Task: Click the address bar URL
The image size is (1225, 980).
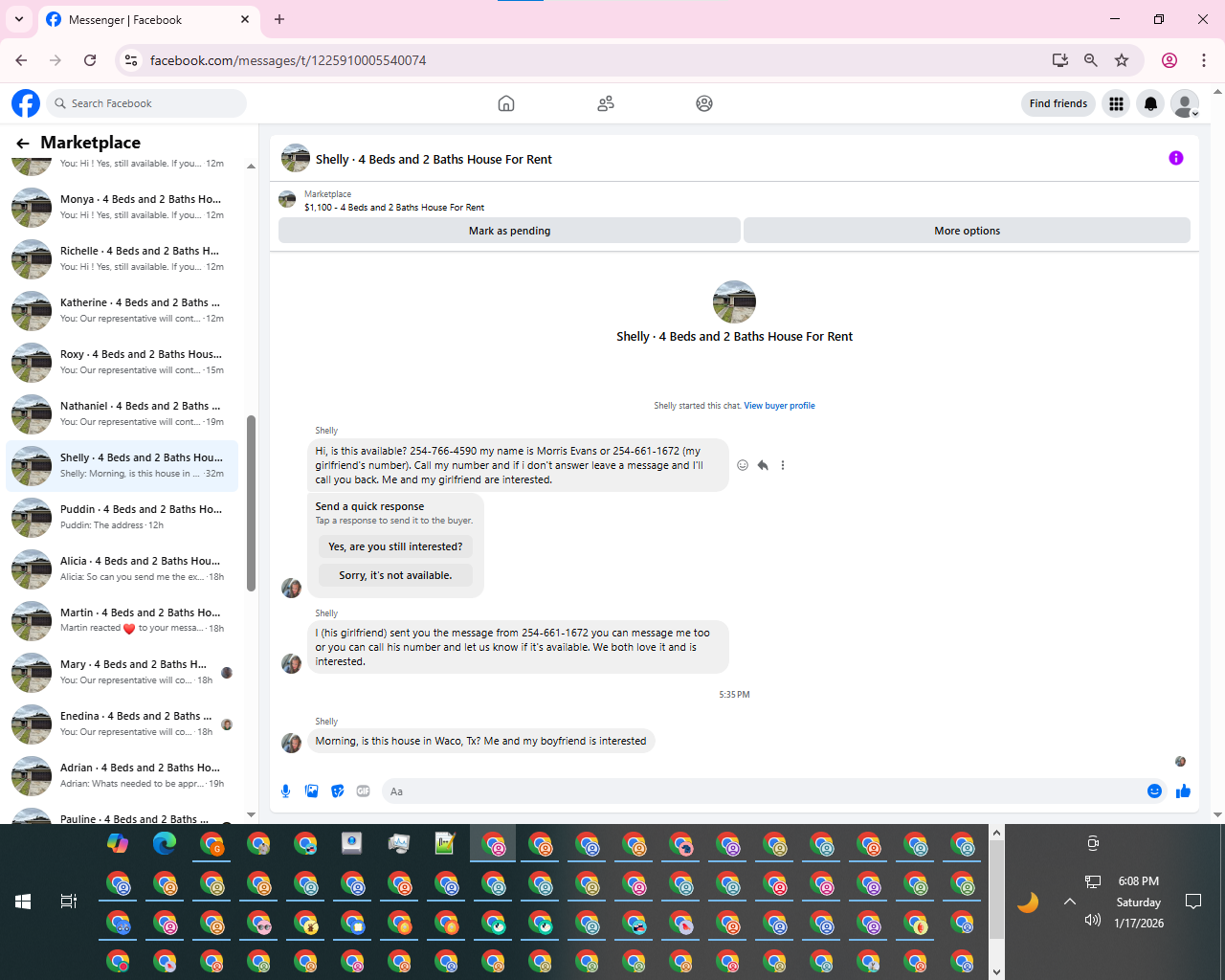Action: (x=288, y=60)
